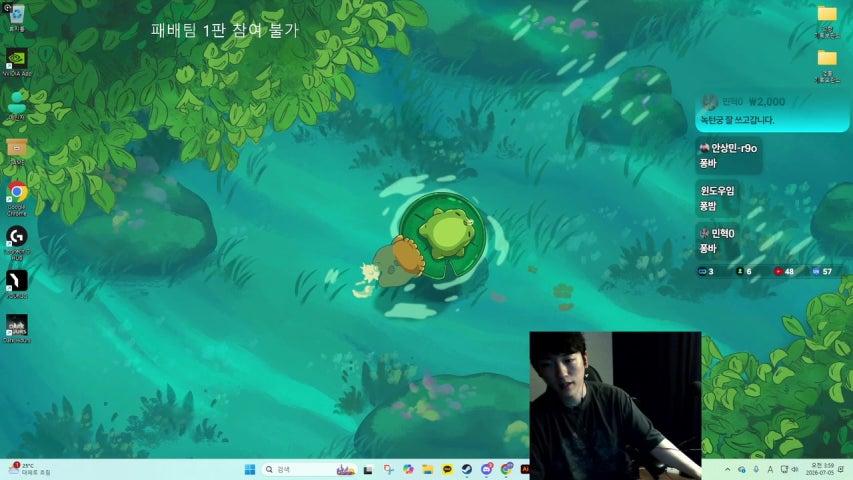Open the notification center icon
Viewport: 853px width, 480px height.
click(842, 469)
